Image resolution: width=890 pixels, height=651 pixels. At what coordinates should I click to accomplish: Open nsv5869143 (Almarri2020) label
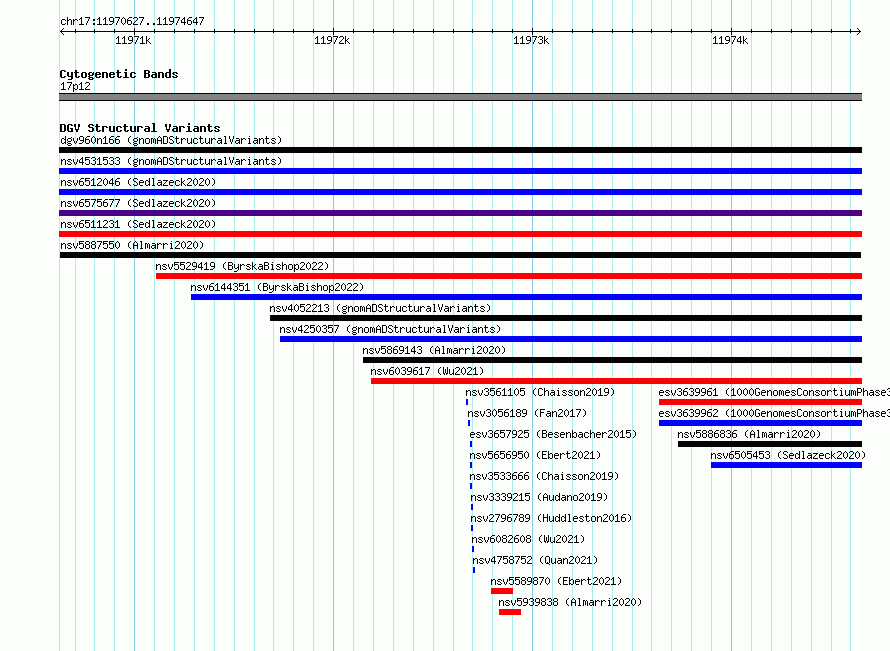coord(434,350)
